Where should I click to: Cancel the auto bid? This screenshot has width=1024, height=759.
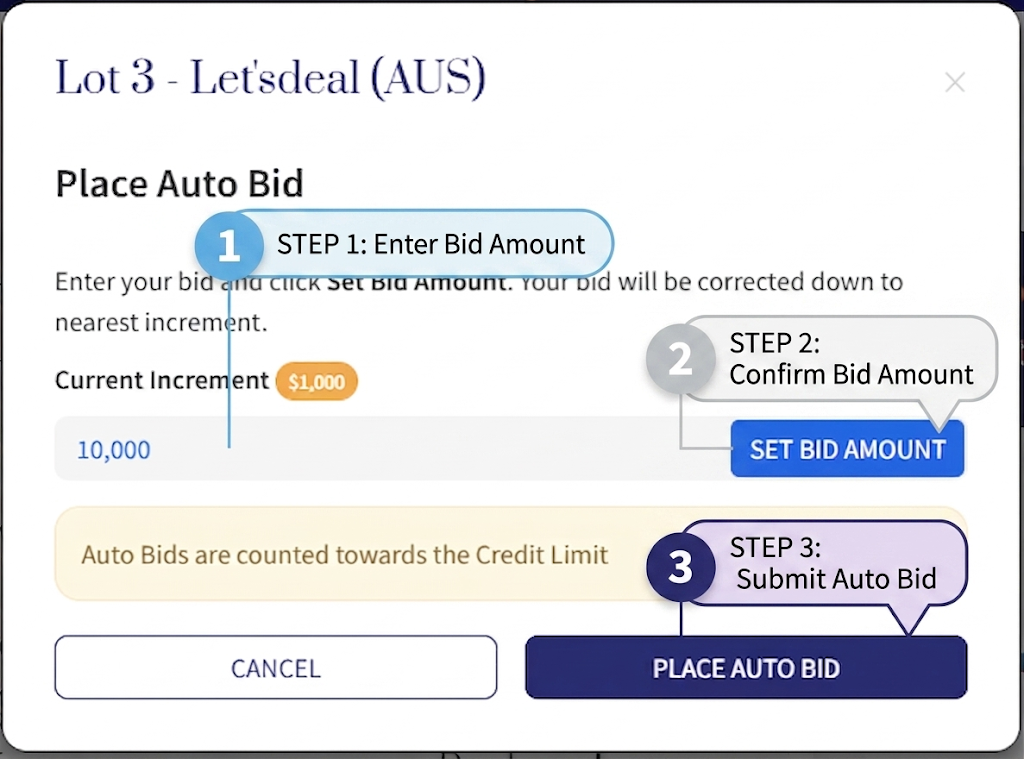pyautogui.click(x=275, y=667)
